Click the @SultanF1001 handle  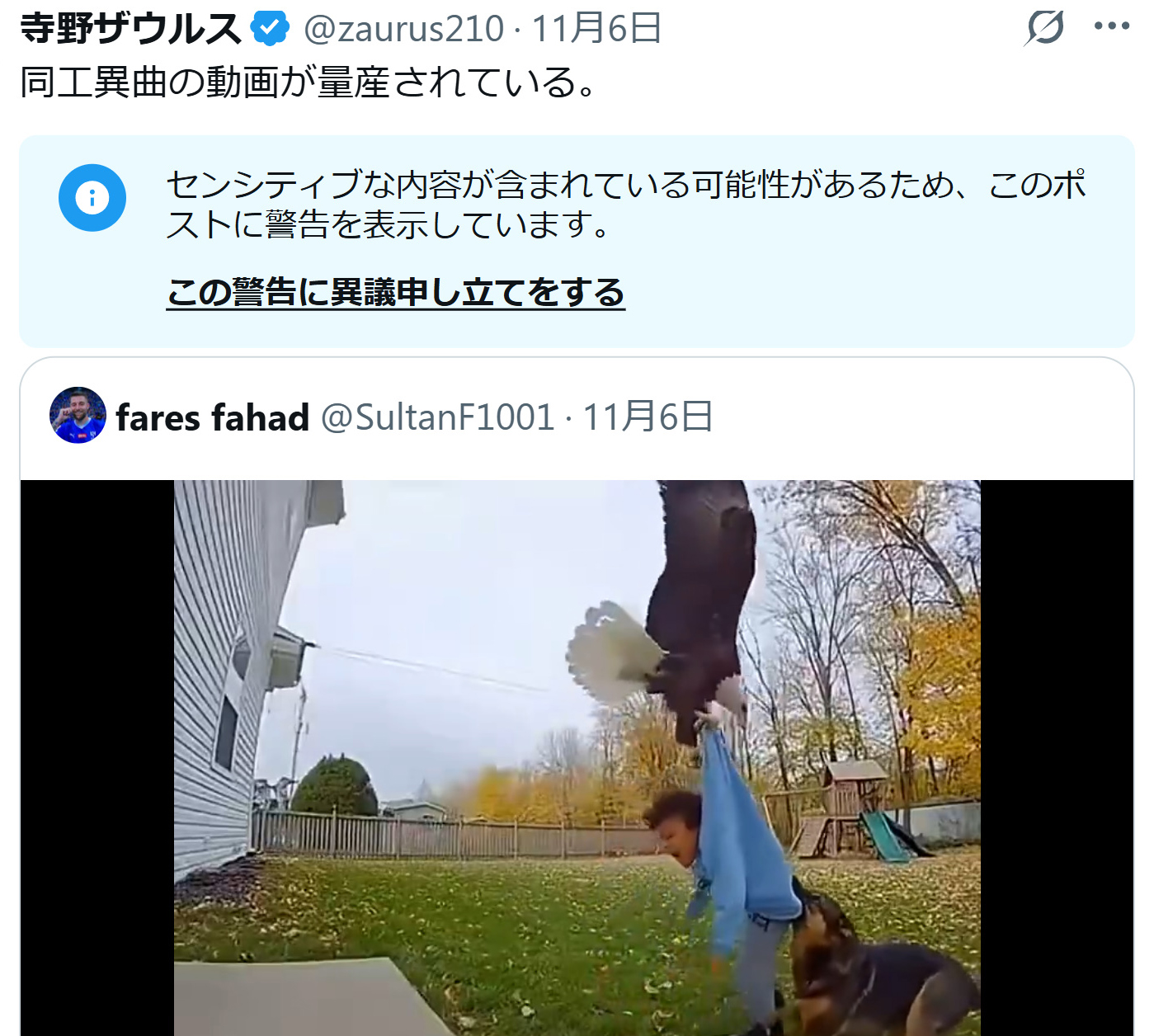click(437, 417)
